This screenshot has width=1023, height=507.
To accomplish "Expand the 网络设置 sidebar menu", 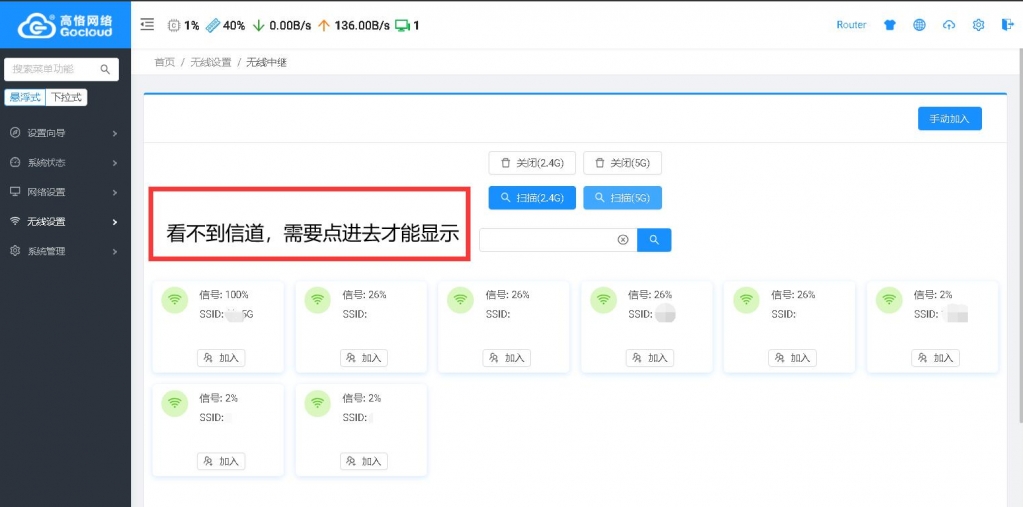I will coord(65,192).
